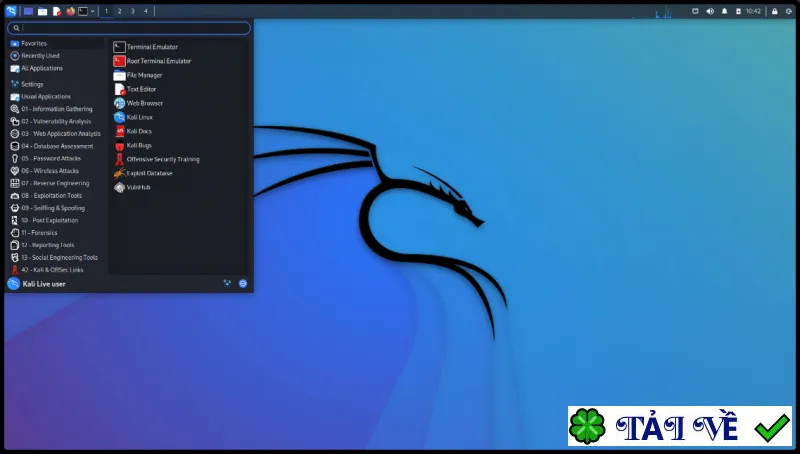Focus the application menu search field
The image size is (800, 454).
[129, 28]
